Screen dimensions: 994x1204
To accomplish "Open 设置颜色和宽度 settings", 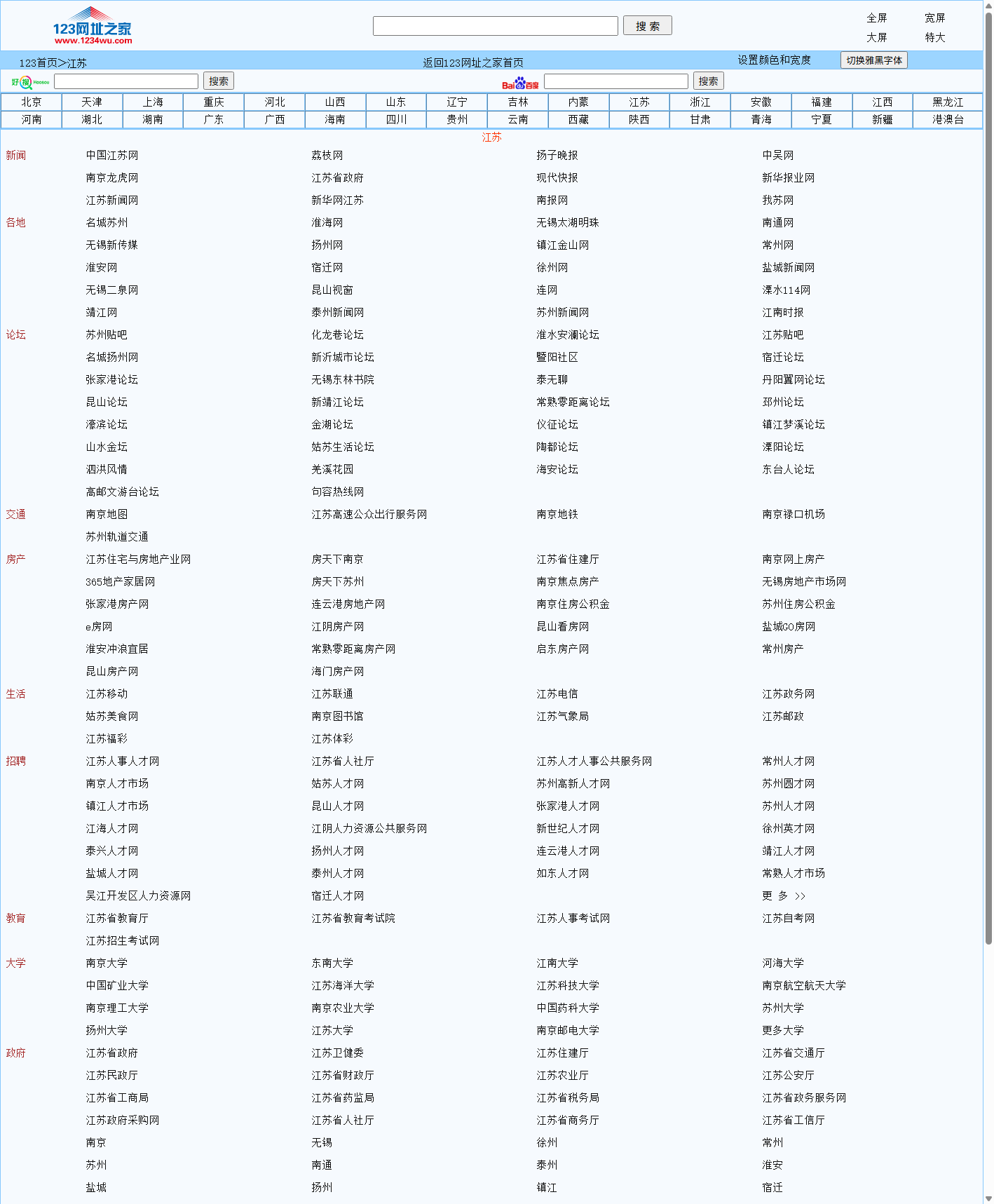I will (x=774, y=60).
